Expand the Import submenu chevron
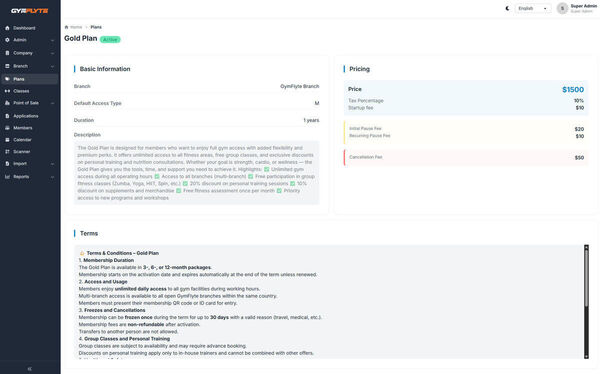 pos(52,163)
